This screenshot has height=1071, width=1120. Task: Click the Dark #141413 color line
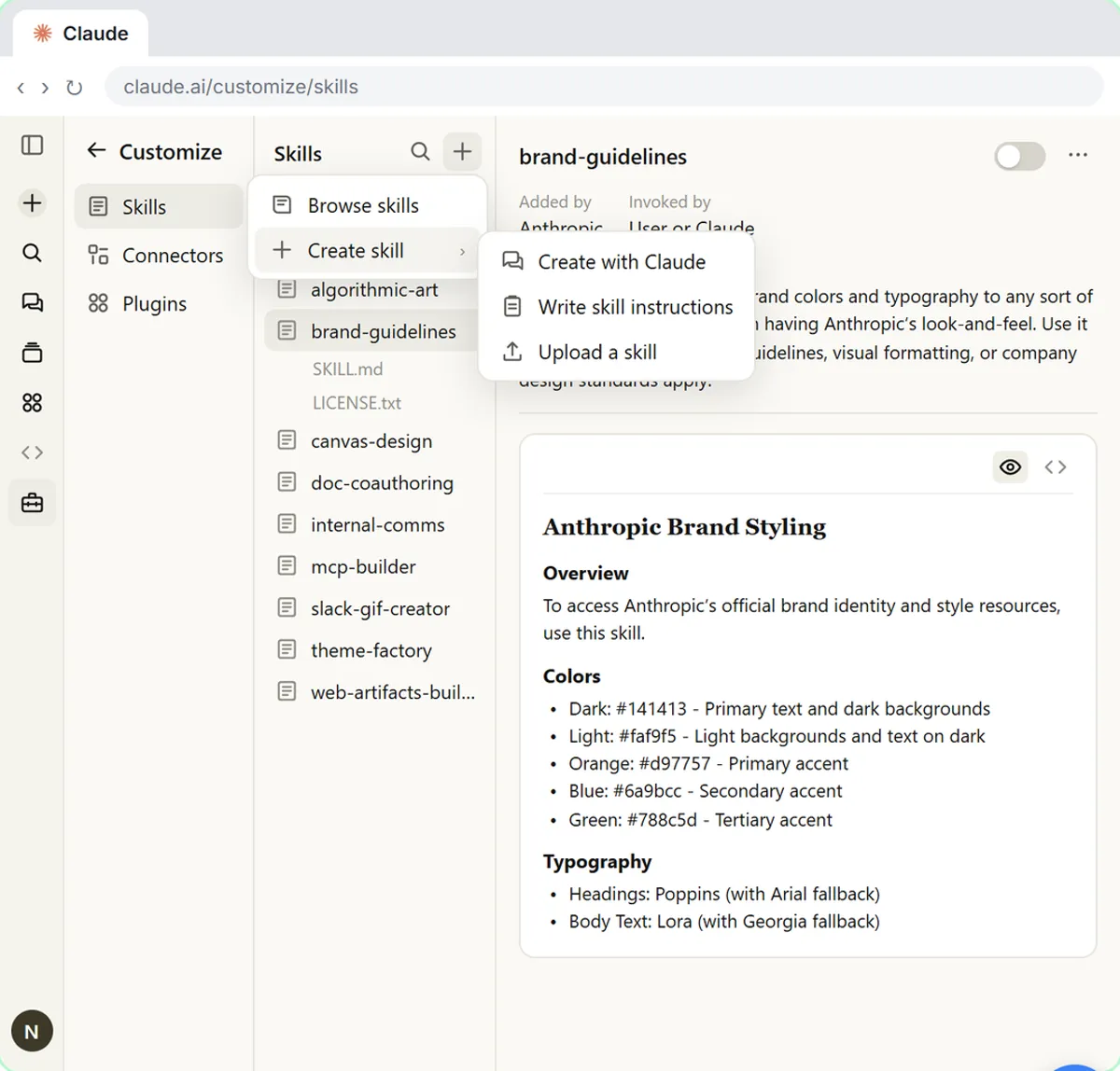779,709
